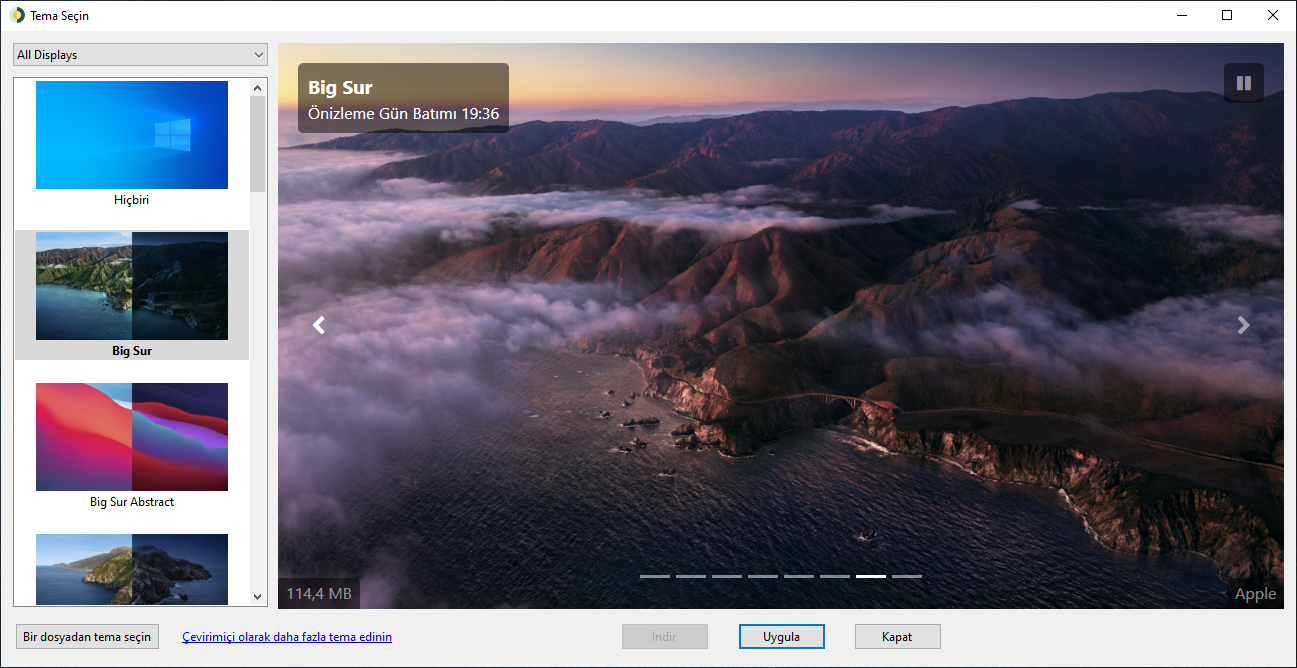The width and height of the screenshot is (1297, 668).
Task: Jump to the fourth slideshow indicator
Action: tap(763, 576)
